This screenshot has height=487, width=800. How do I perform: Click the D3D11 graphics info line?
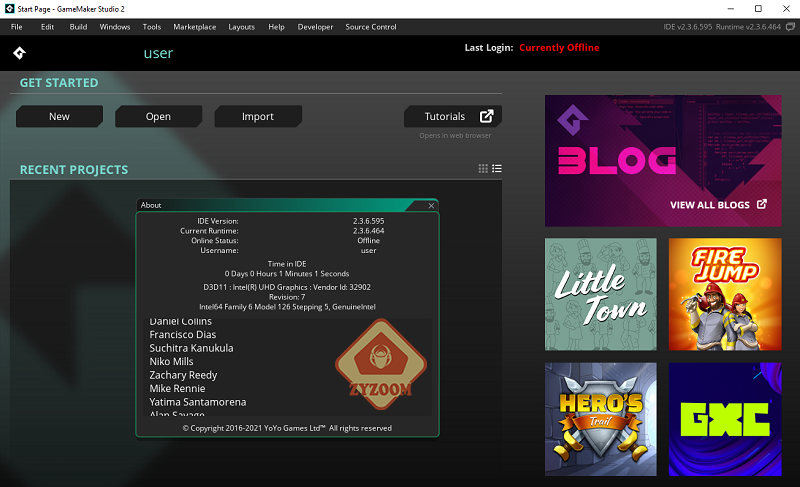pyautogui.click(x=287, y=287)
